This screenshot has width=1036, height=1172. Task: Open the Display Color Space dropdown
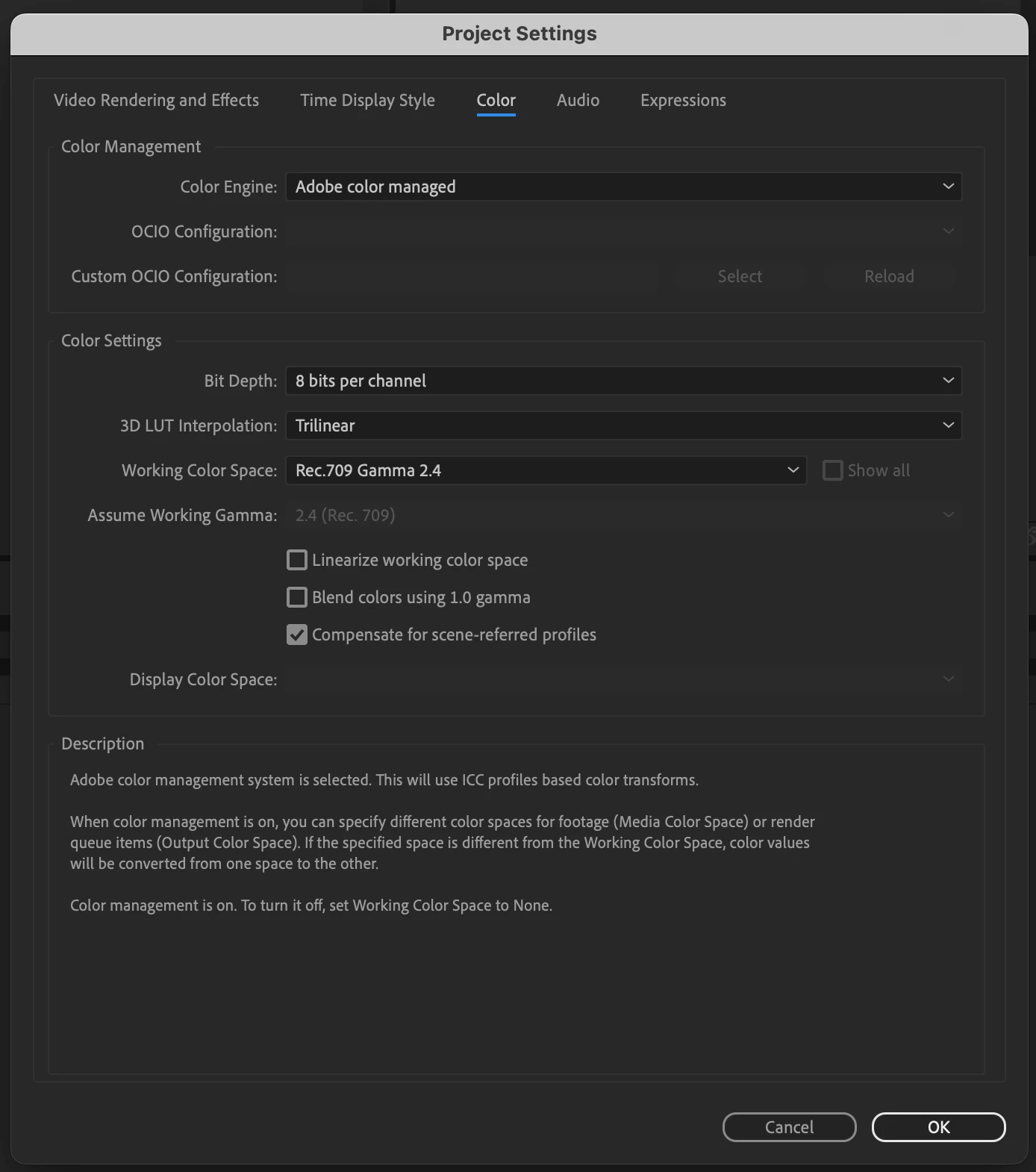click(x=624, y=679)
